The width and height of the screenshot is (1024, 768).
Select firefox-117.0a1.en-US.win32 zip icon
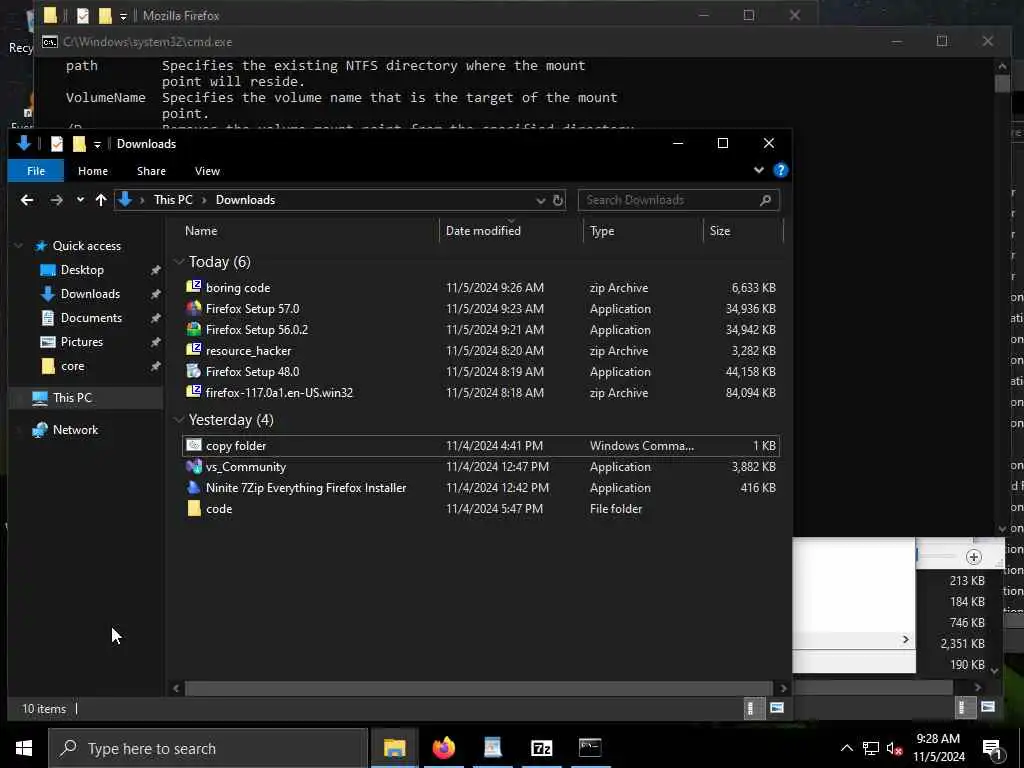[193, 392]
